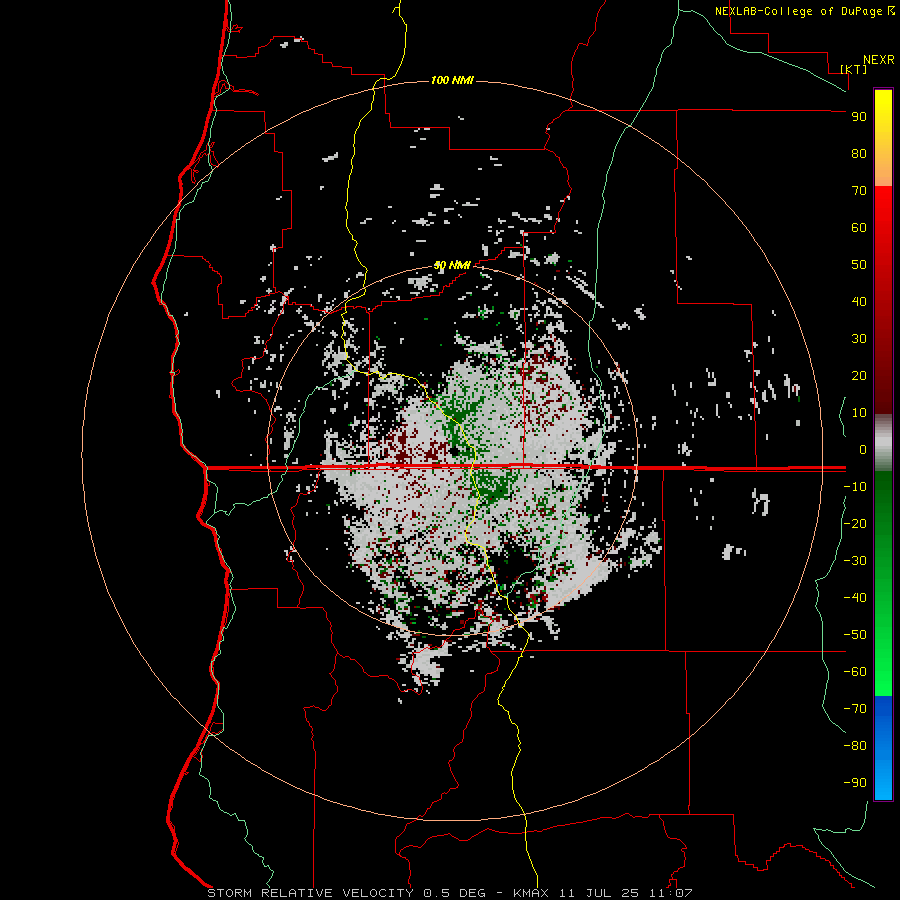Select the positive 10 scale value
Viewport: 900px width, 900px height.
[859, 413]
